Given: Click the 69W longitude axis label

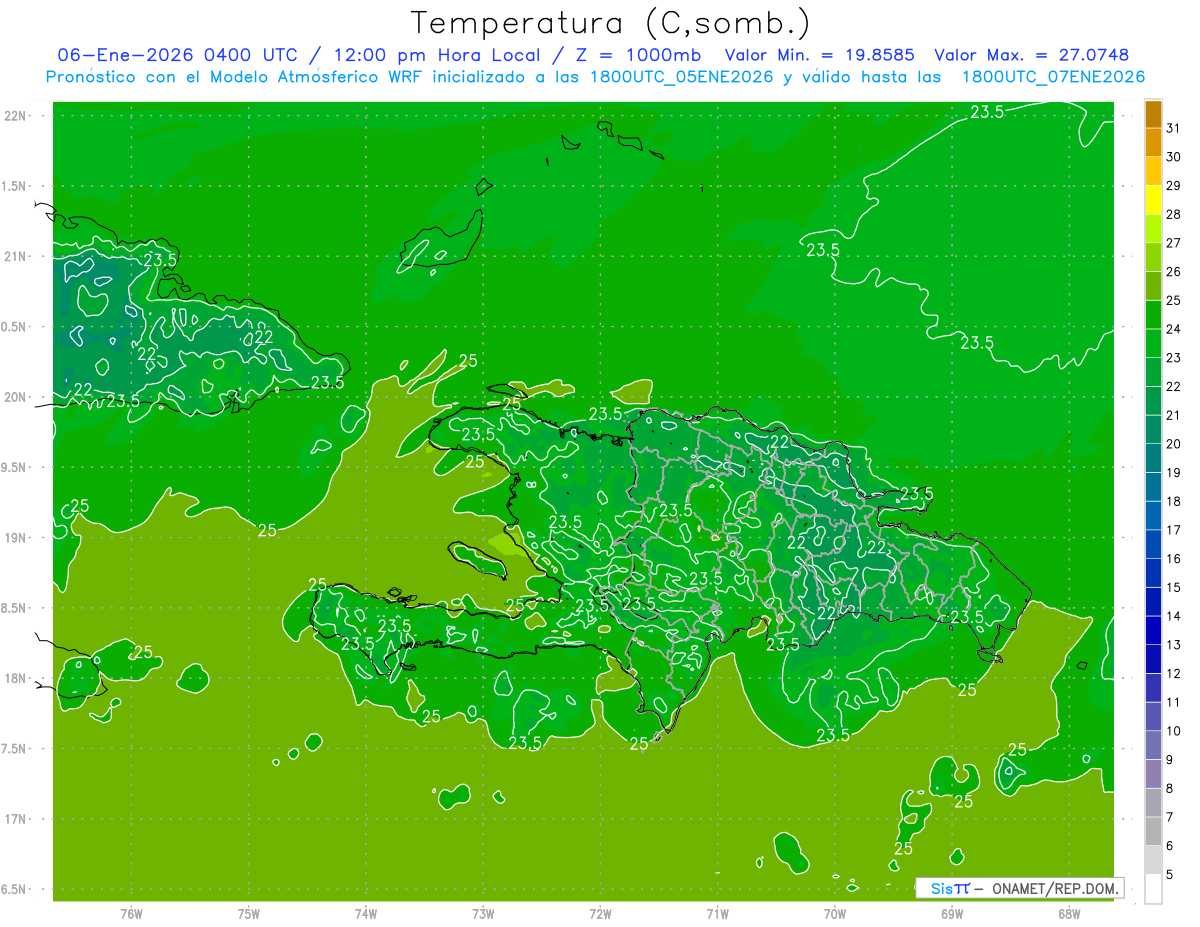Looking at the screenshot, I should [952, 913].
